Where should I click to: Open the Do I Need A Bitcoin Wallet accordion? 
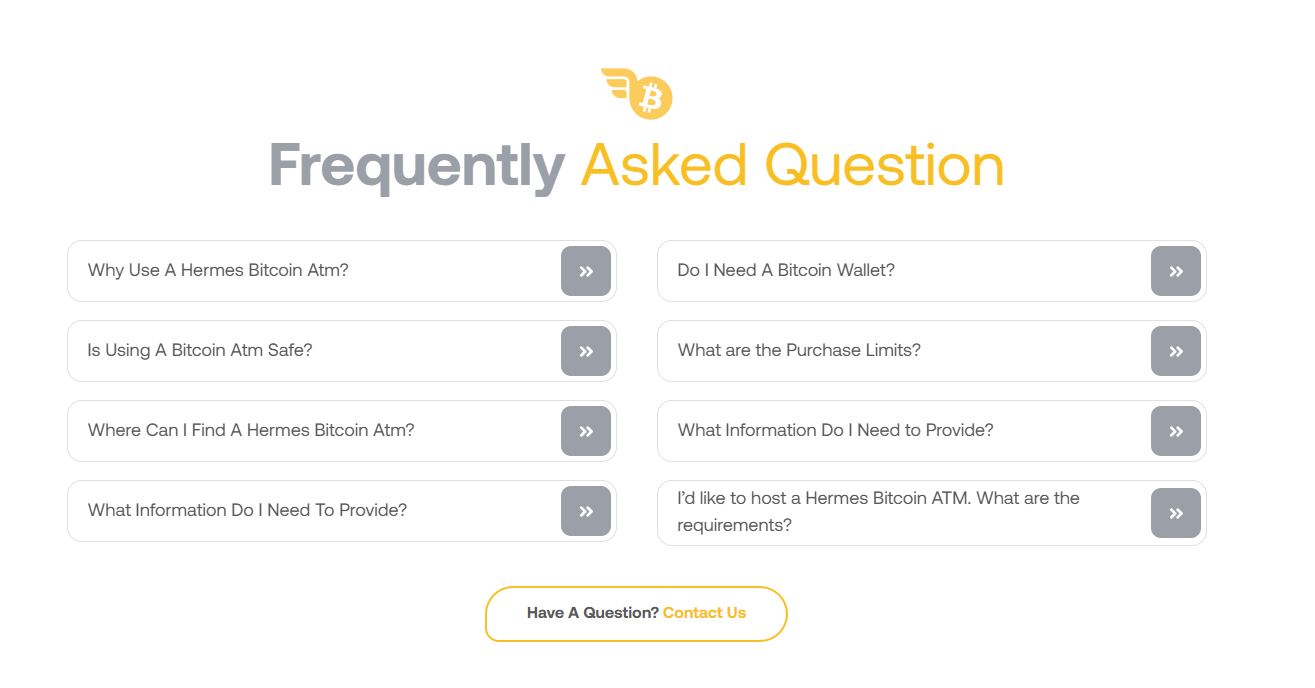786,270
